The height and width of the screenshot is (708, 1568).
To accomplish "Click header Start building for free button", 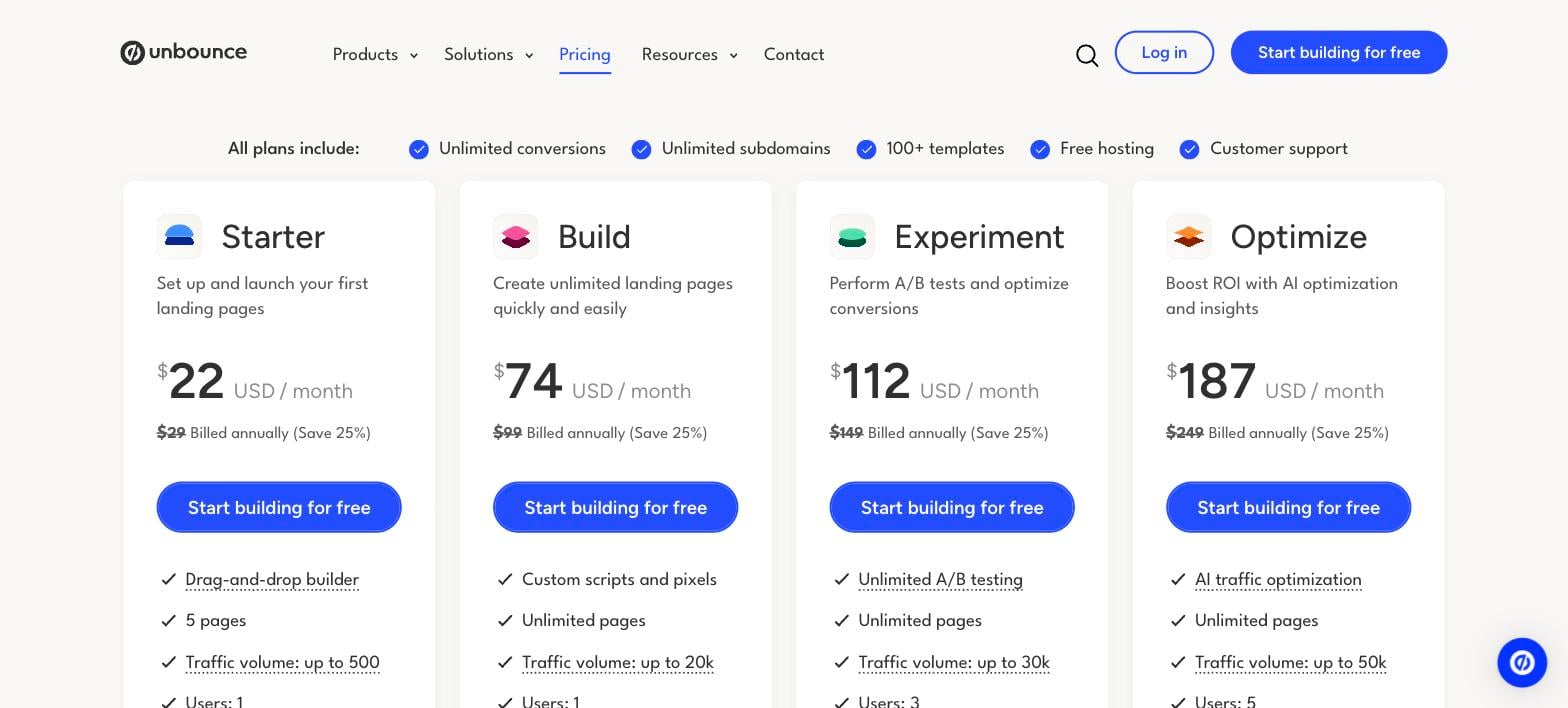I will tap(1339, 52).
